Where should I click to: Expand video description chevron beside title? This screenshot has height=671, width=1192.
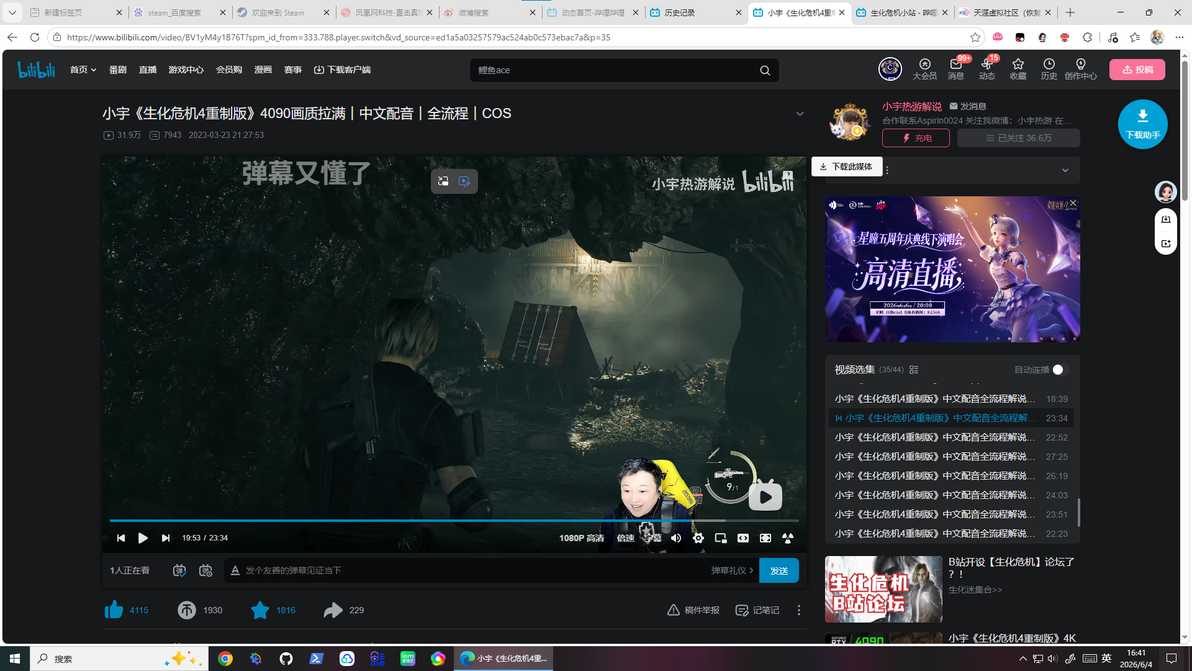point(800,114)
